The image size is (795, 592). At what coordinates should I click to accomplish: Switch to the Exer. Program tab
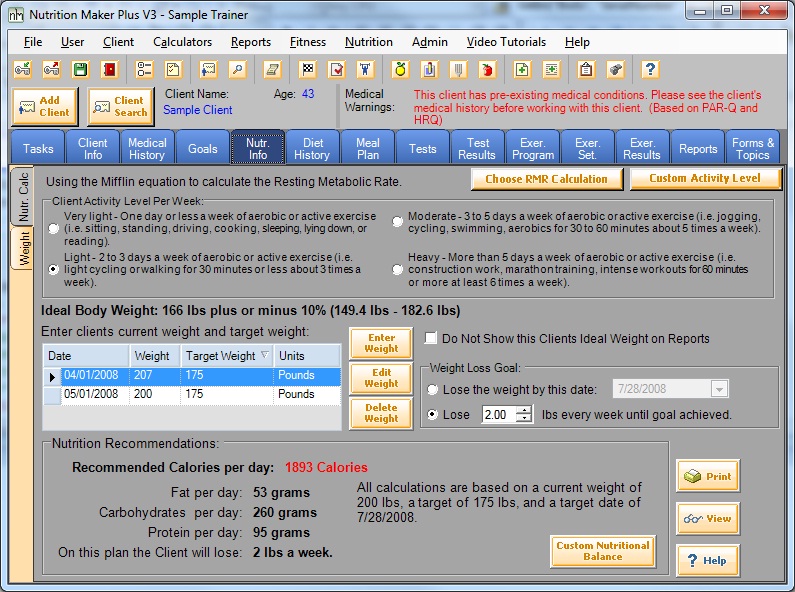[532, 149]
